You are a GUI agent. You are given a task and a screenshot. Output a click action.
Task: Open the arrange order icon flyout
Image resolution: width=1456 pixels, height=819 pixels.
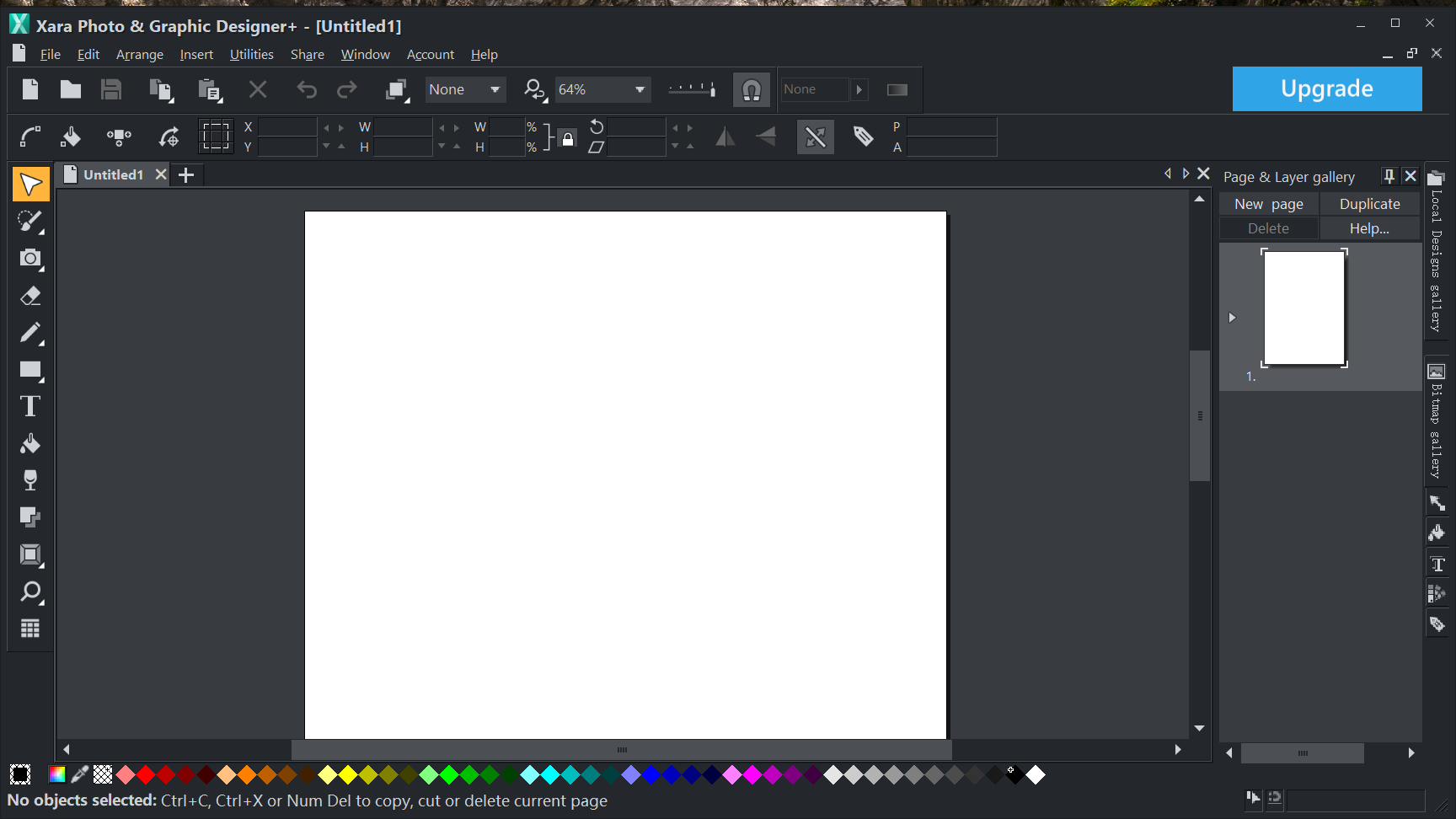396,89
